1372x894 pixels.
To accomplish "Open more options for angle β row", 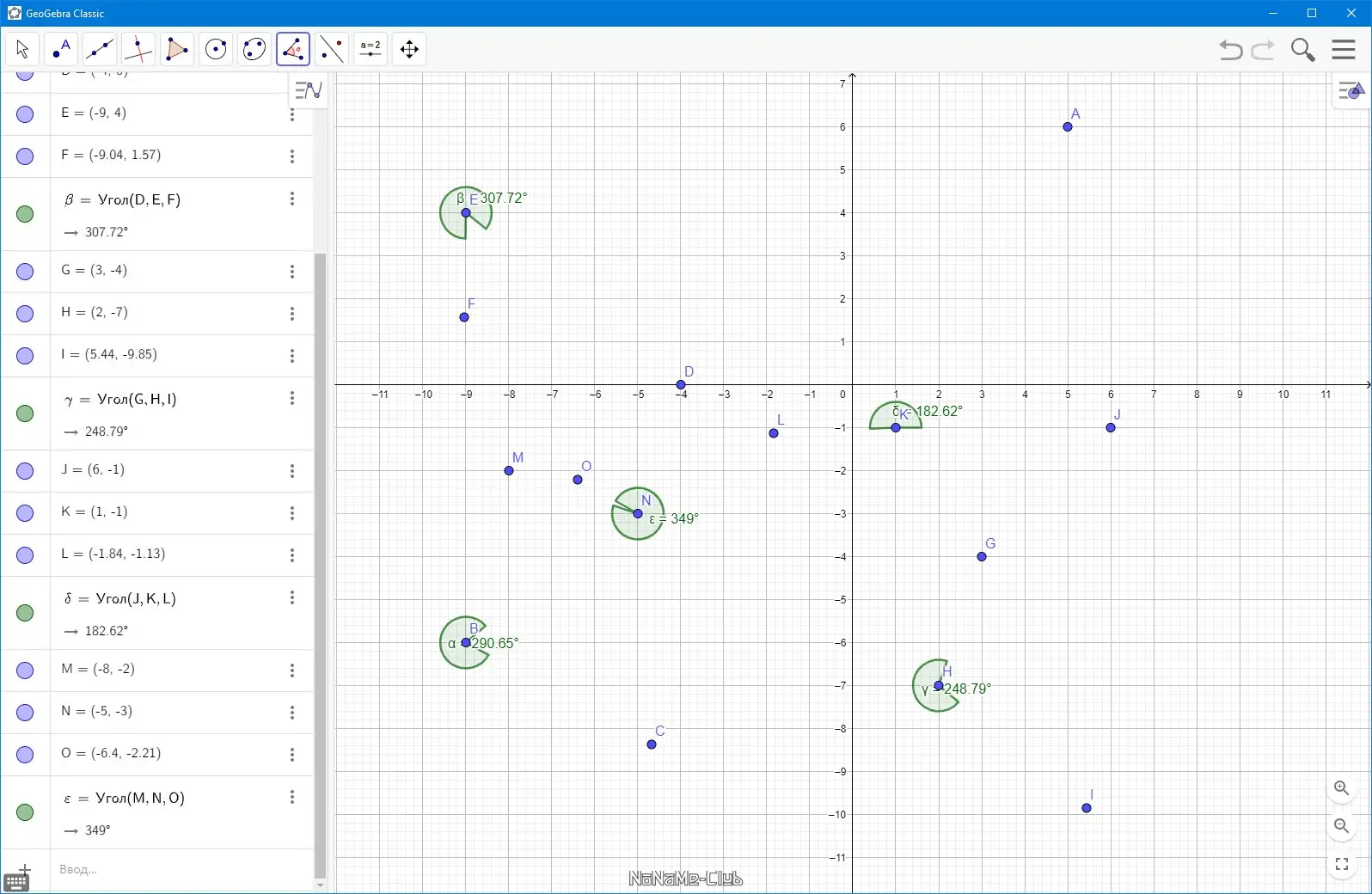I will click(292, 199).
